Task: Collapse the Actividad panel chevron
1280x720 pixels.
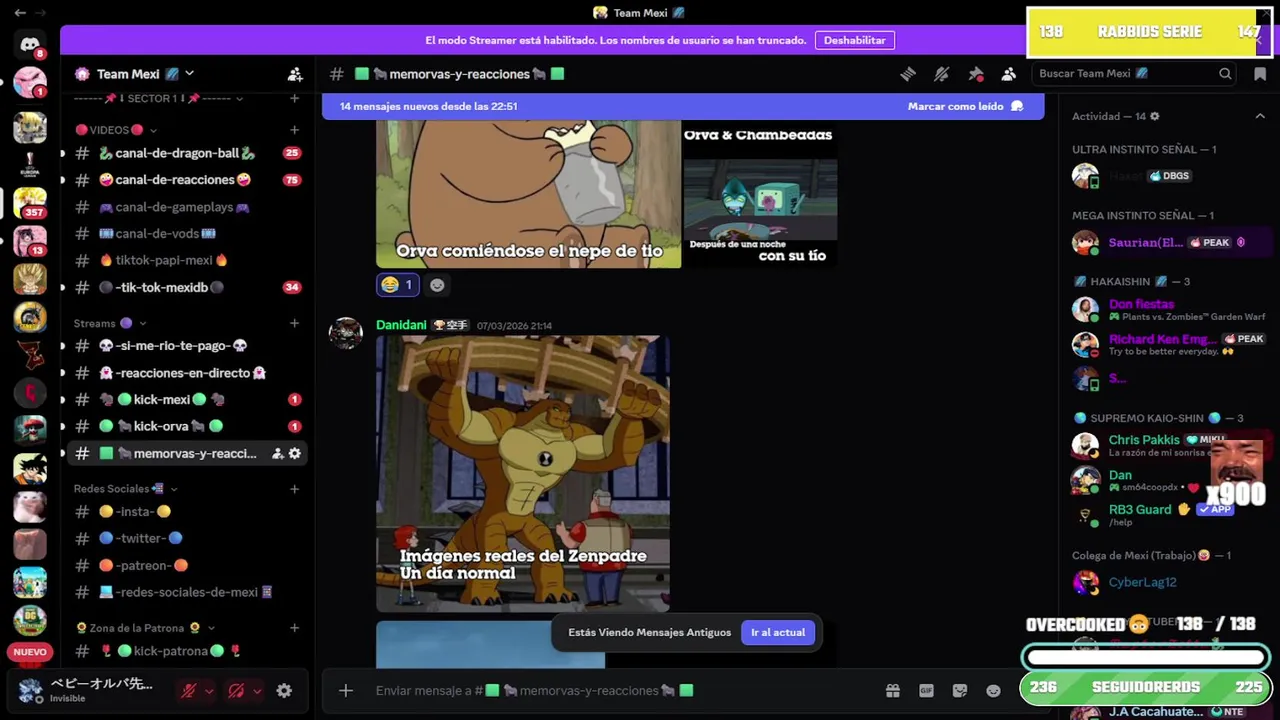Action: click(1260, 116)
